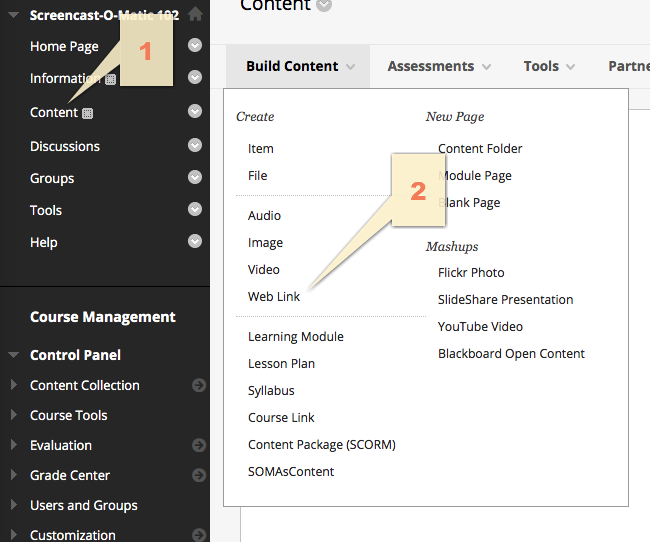Open Users and Groups link
The height and width of the screenshot is (542, 650).
83,505
